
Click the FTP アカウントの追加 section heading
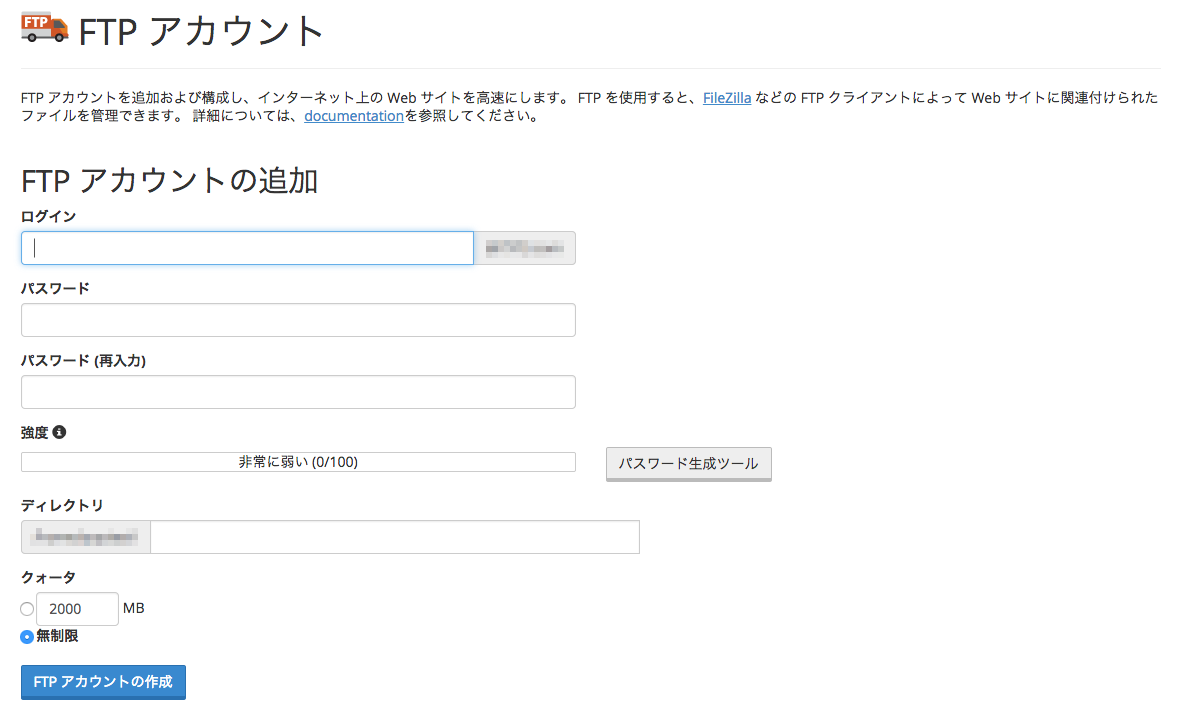coord(169,181)
